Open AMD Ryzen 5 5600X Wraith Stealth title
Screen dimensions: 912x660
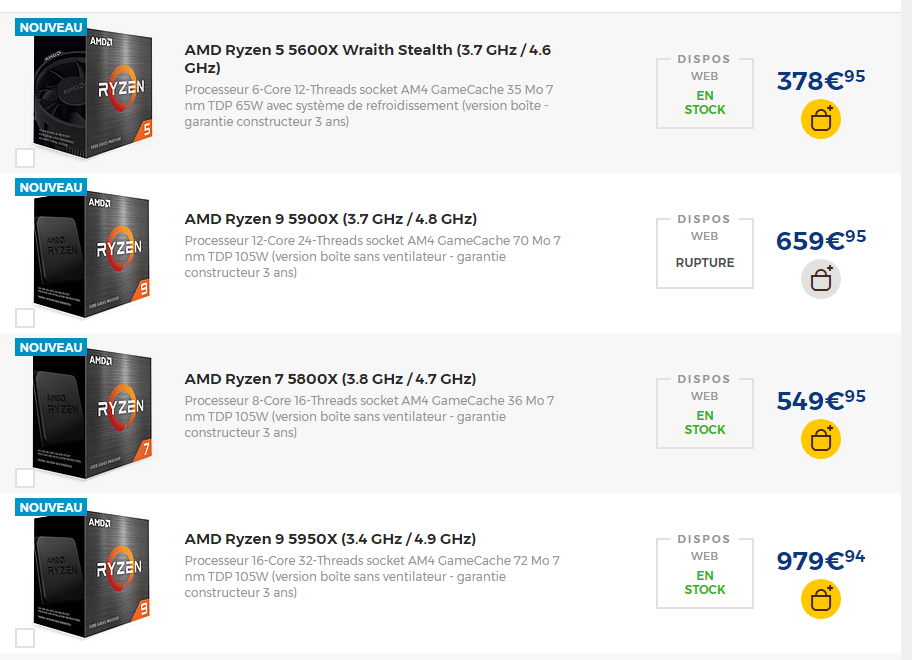368,59
